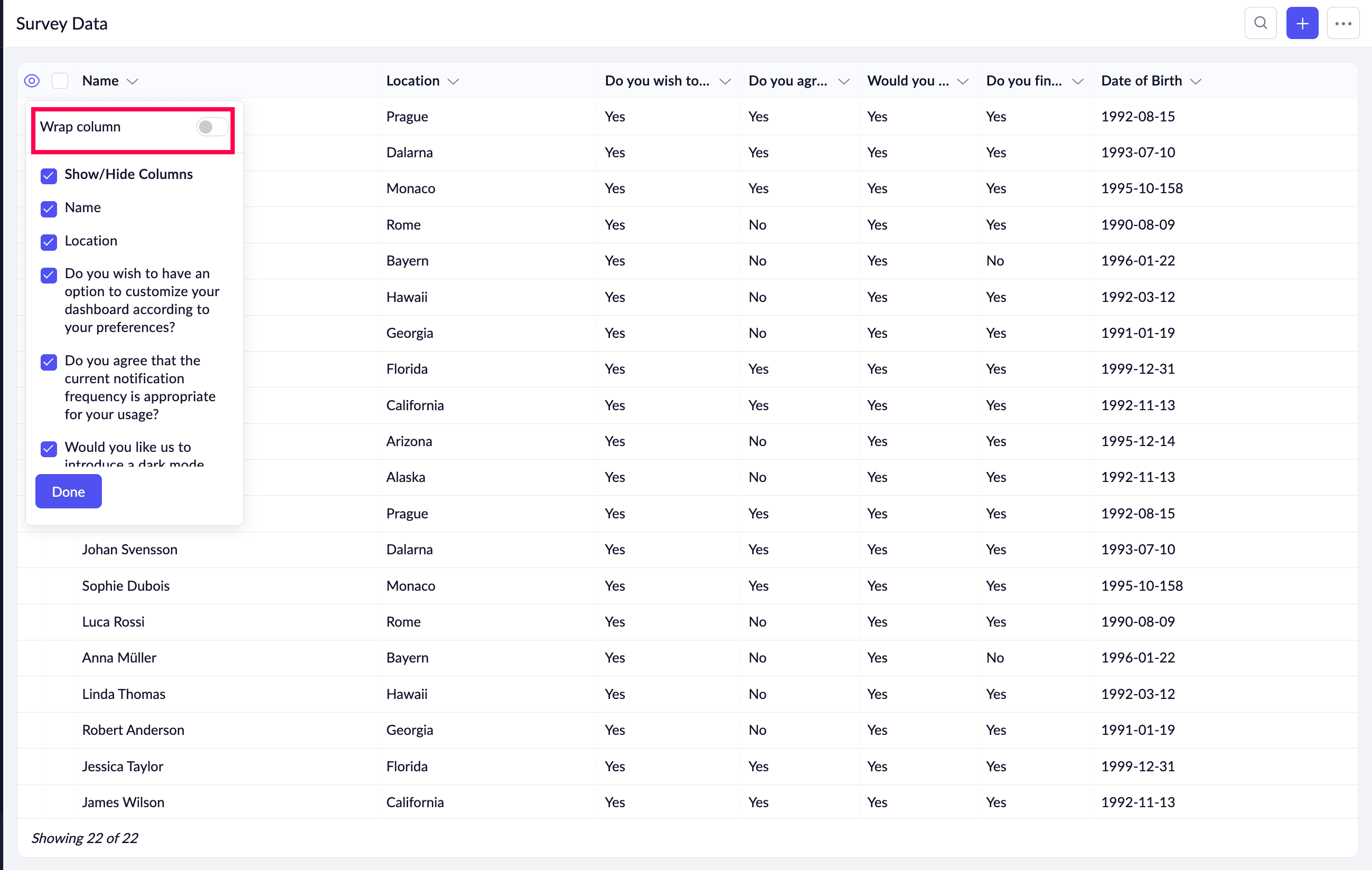Viewport: 1372px width, 870px height.
Task: Uncheck the notification frequency question column
Action: pos(49,362)
